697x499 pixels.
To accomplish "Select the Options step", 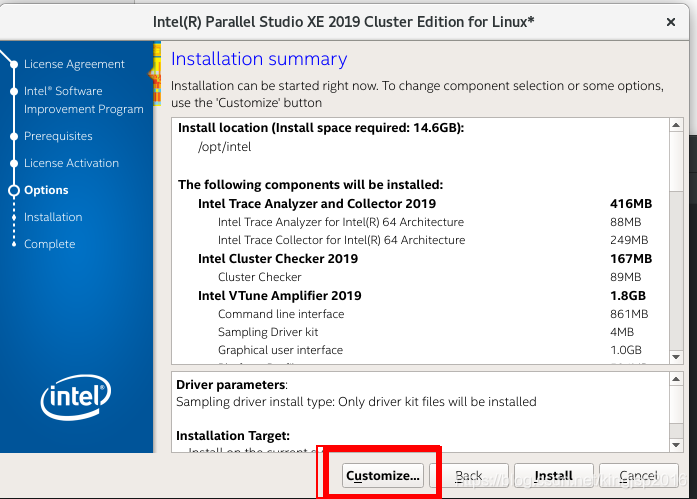I will [46, 190].
